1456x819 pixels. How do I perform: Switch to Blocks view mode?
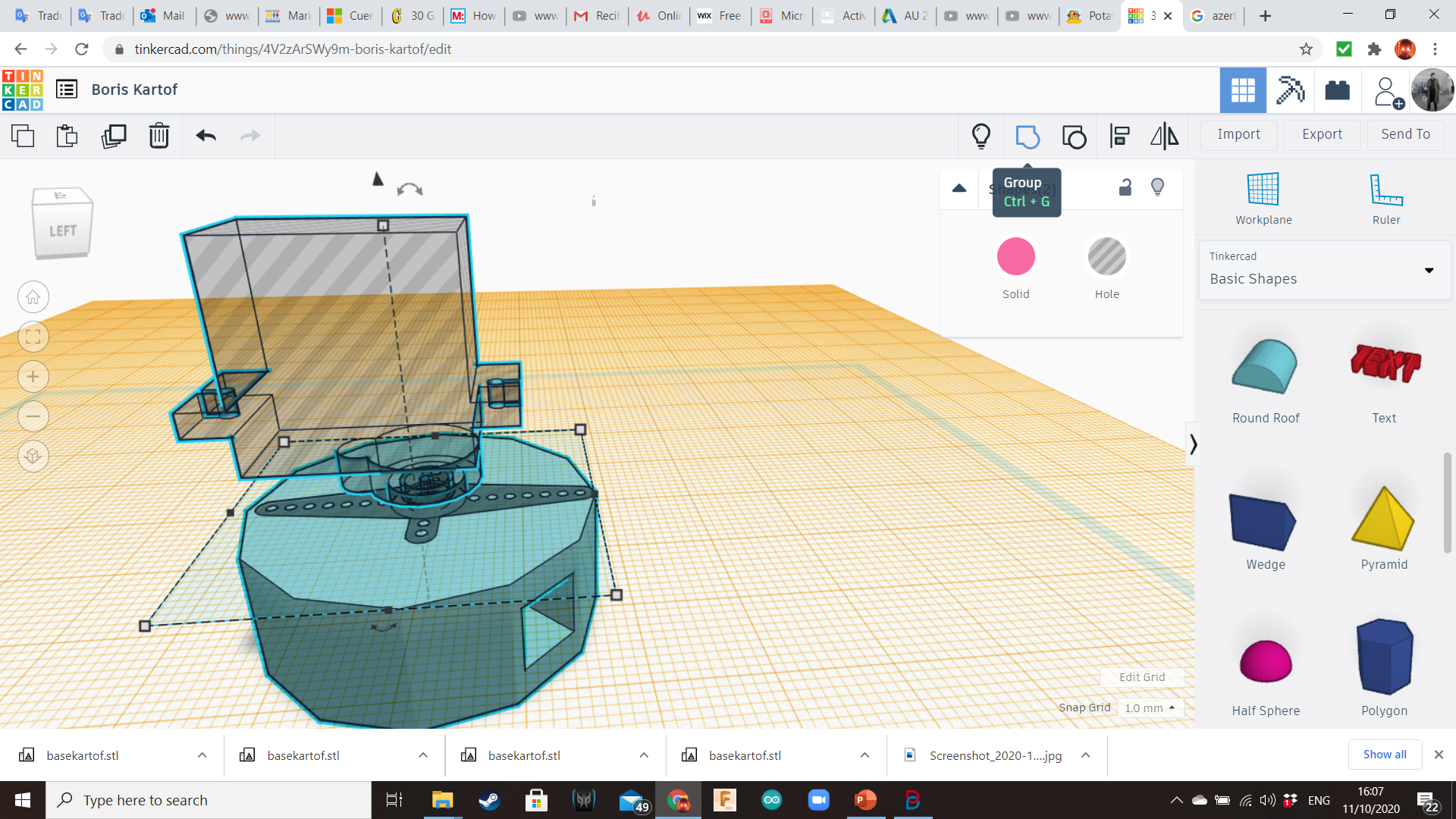point(1290,90)
